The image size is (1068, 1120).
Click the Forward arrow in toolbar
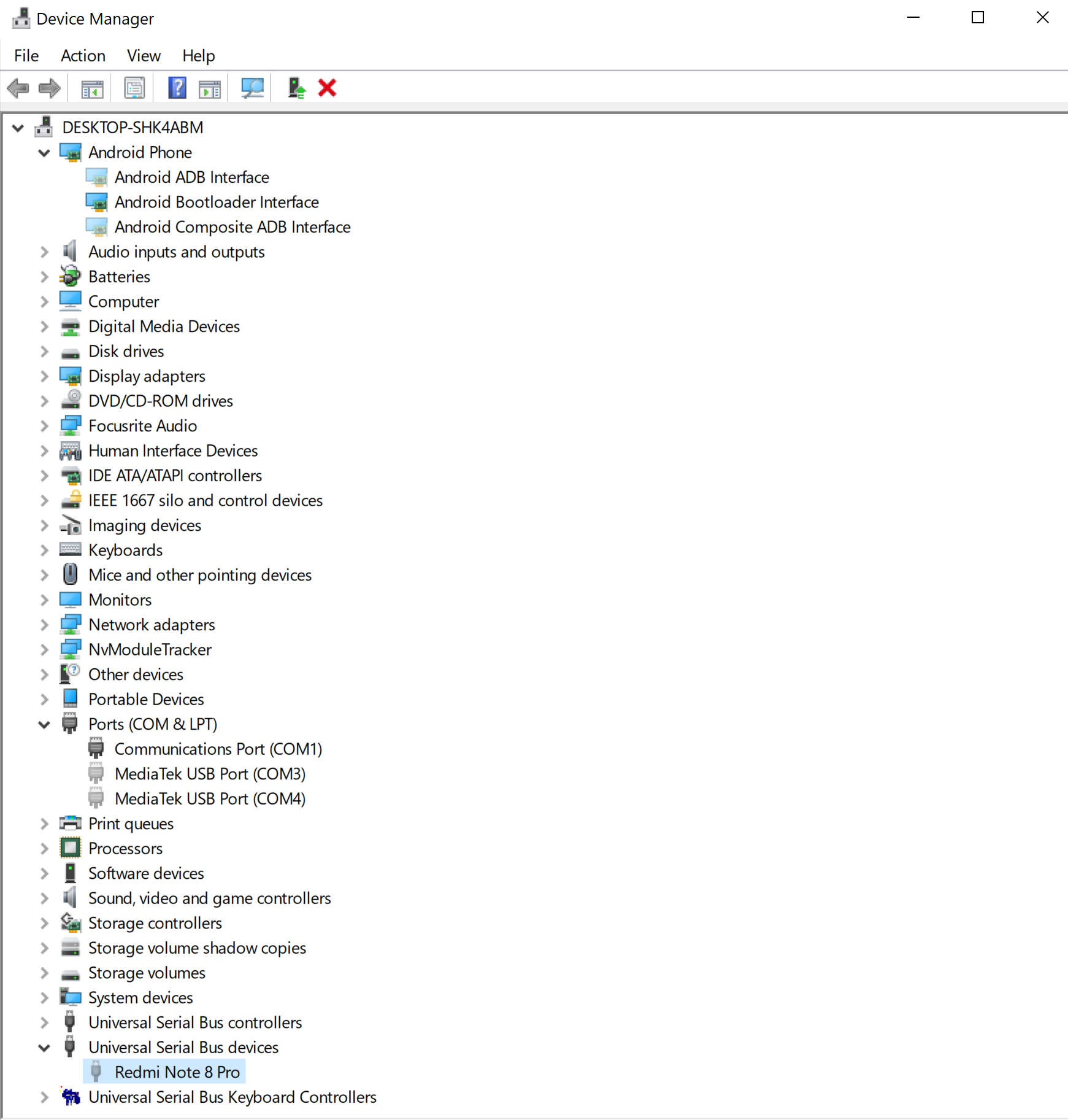(x=50, y=88)
